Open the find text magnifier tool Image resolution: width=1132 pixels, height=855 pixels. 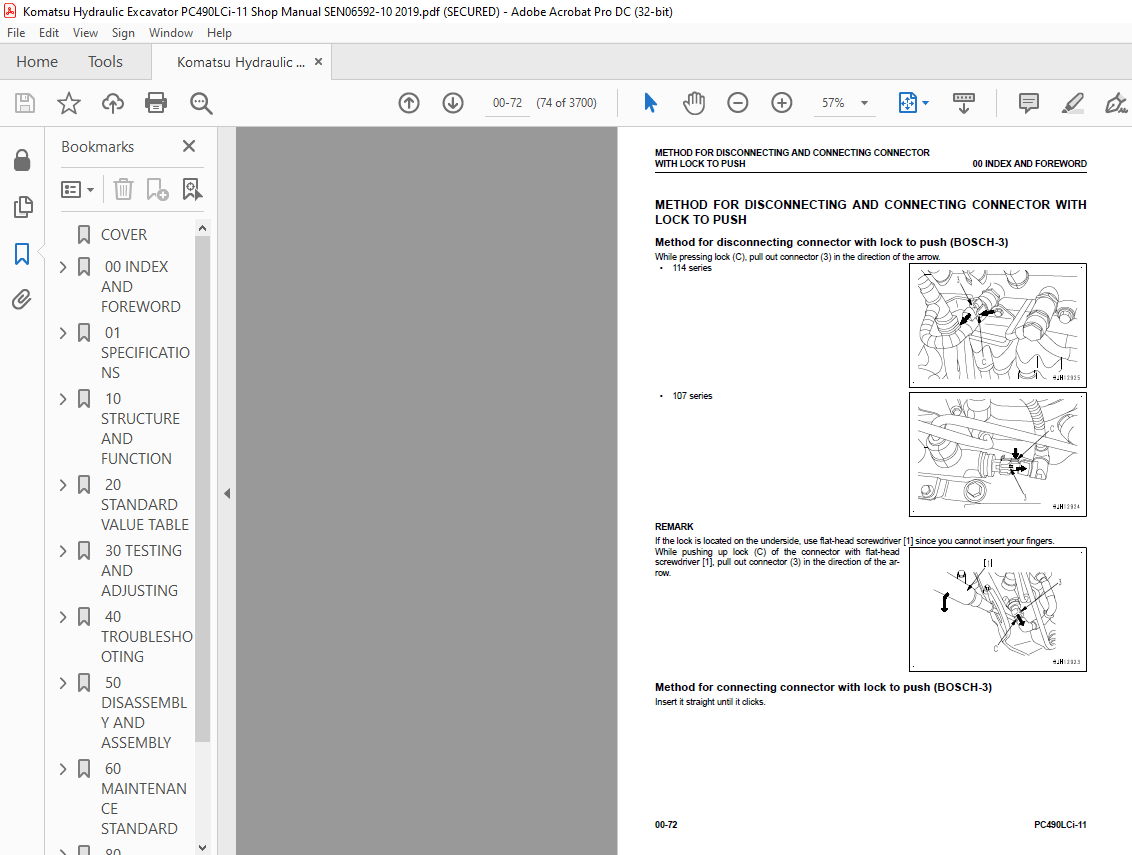tap(201, 103)
